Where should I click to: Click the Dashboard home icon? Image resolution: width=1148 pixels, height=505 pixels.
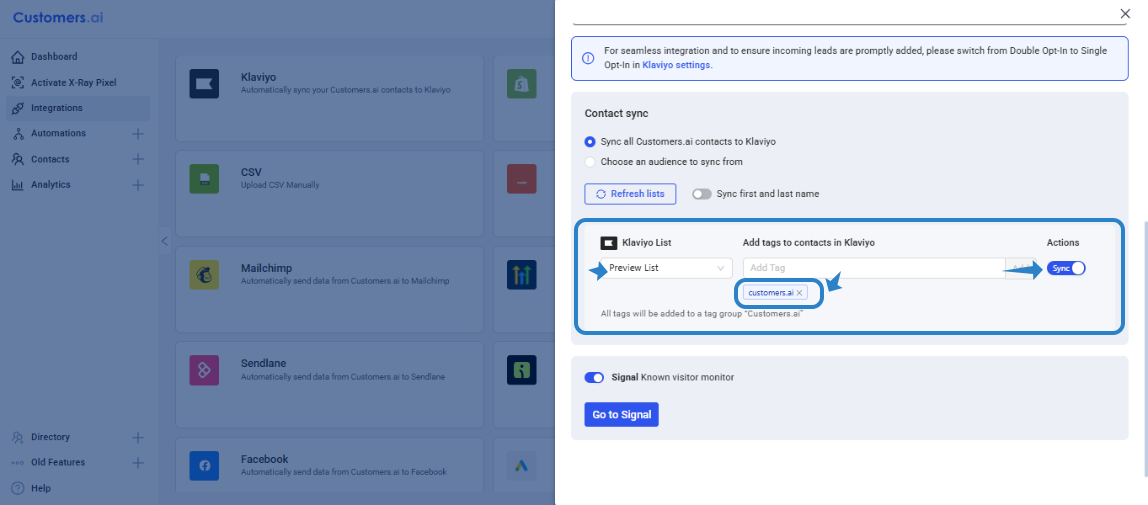pyautogui.click(x=18, y=56)
